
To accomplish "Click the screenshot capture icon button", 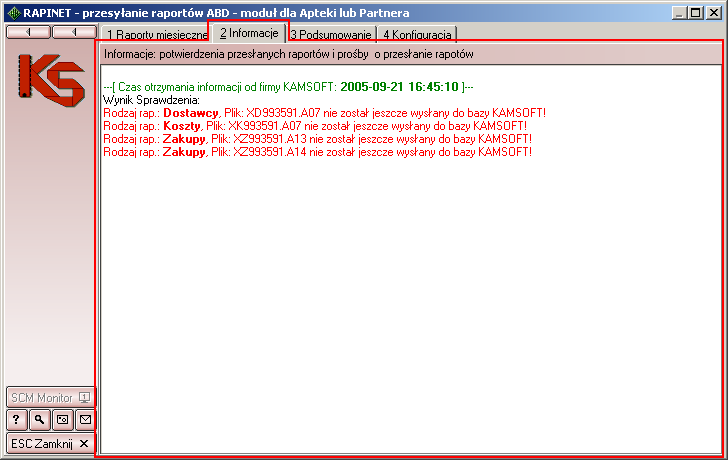I will [62, 420].
